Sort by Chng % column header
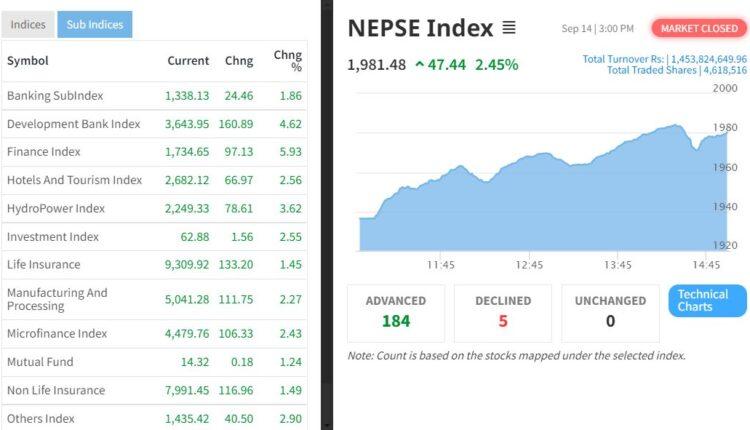750x430 pixels. pyautogui.click(x=287, y=61)
